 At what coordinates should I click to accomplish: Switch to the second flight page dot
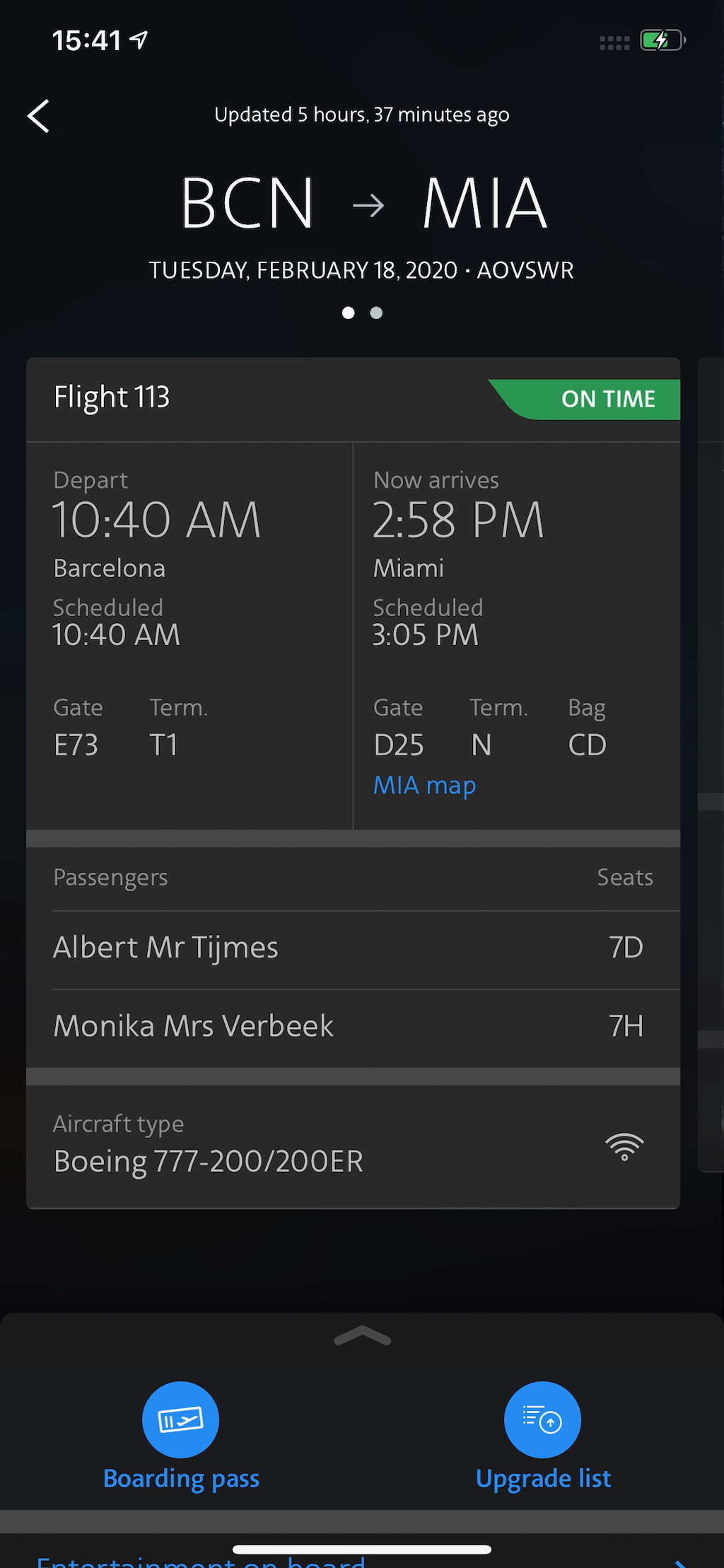click(376, 313)
